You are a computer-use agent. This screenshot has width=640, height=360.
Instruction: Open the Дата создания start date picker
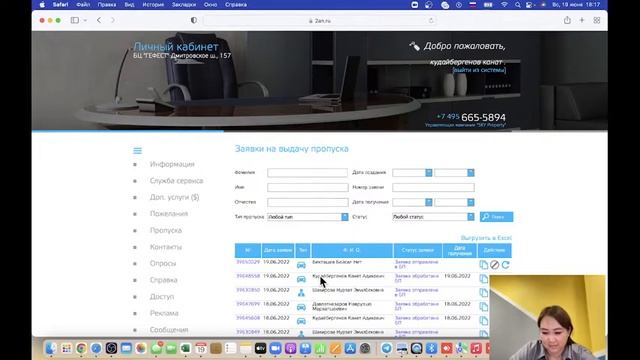(x=429, y=173)
